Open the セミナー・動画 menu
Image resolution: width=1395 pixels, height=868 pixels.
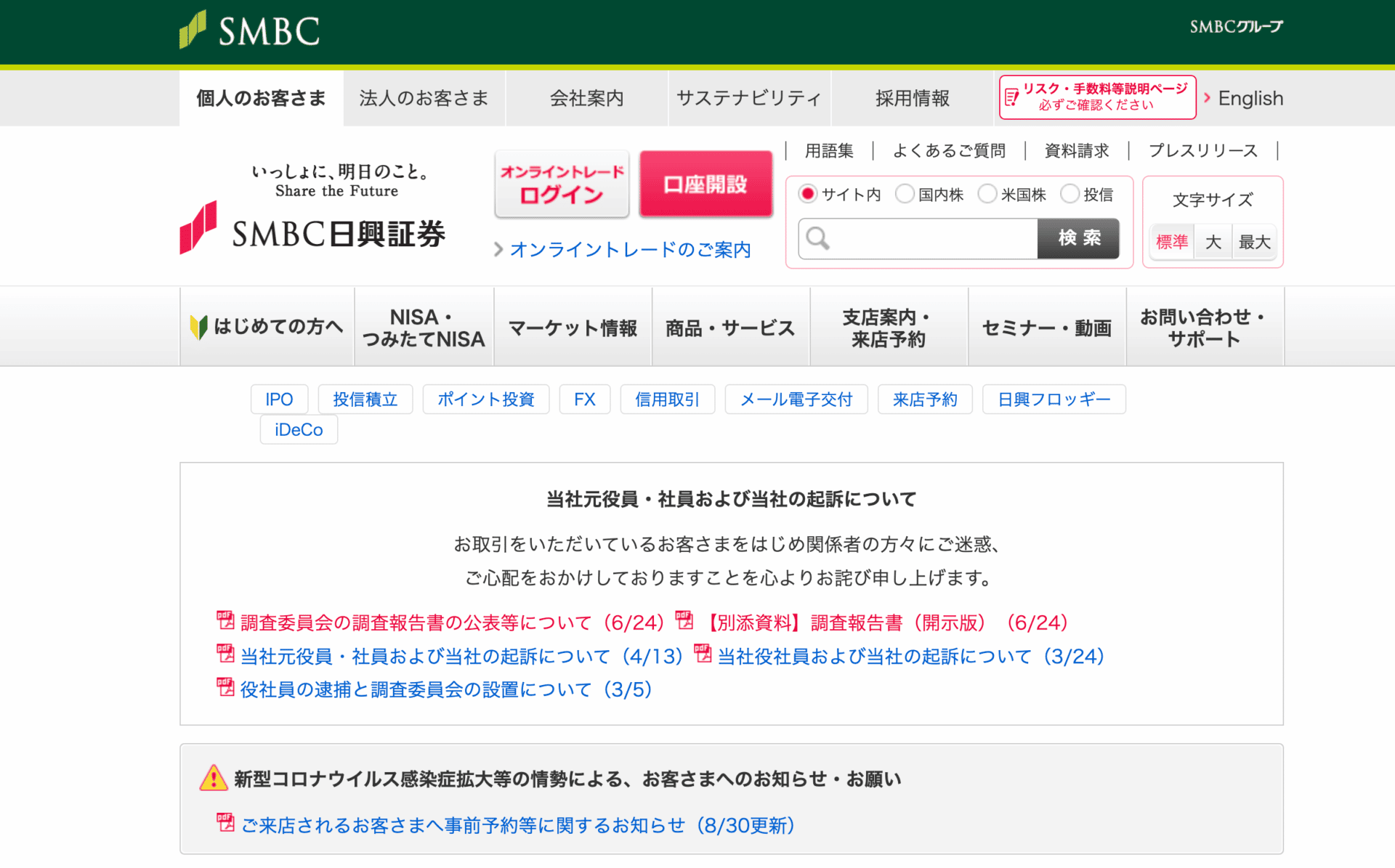pyautogui.click(x=1047, y=327)
